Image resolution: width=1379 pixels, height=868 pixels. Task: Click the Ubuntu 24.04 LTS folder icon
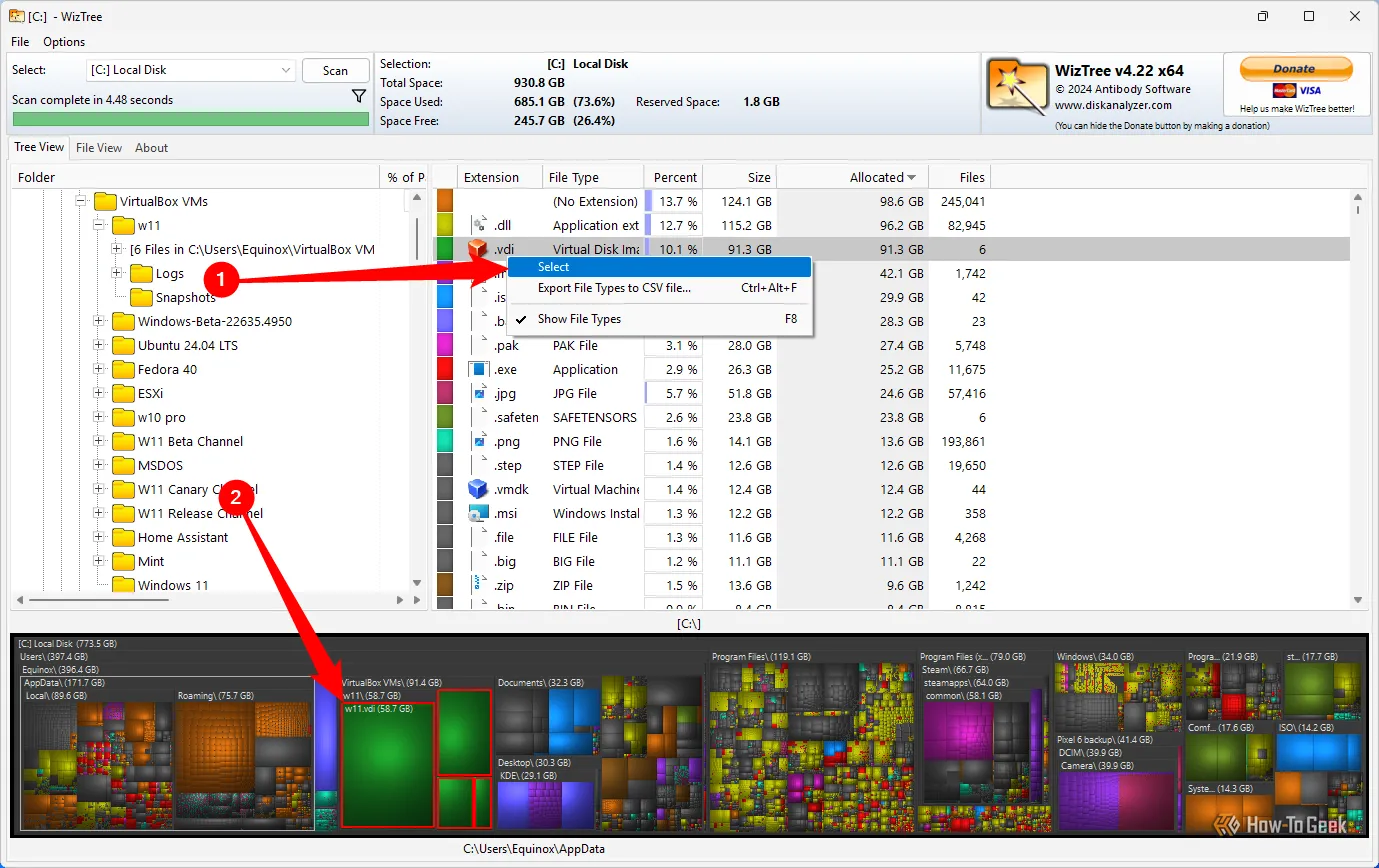[123, 345]
